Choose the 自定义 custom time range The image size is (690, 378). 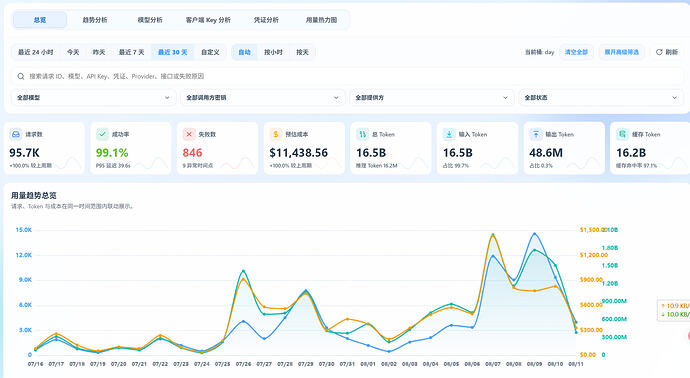(x=210, y=52)
